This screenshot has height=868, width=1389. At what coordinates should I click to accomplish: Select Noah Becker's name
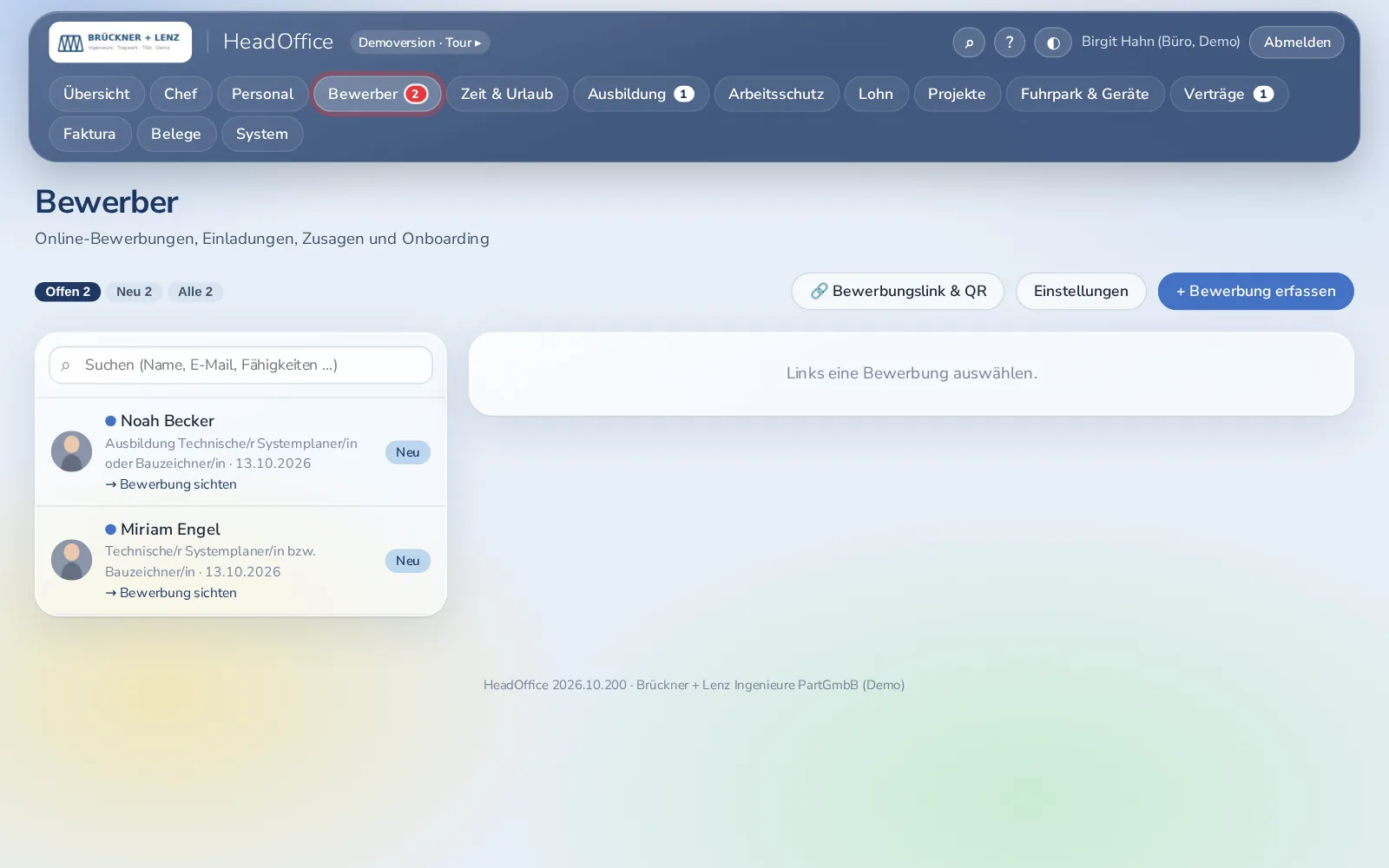(x=167, y=421)
